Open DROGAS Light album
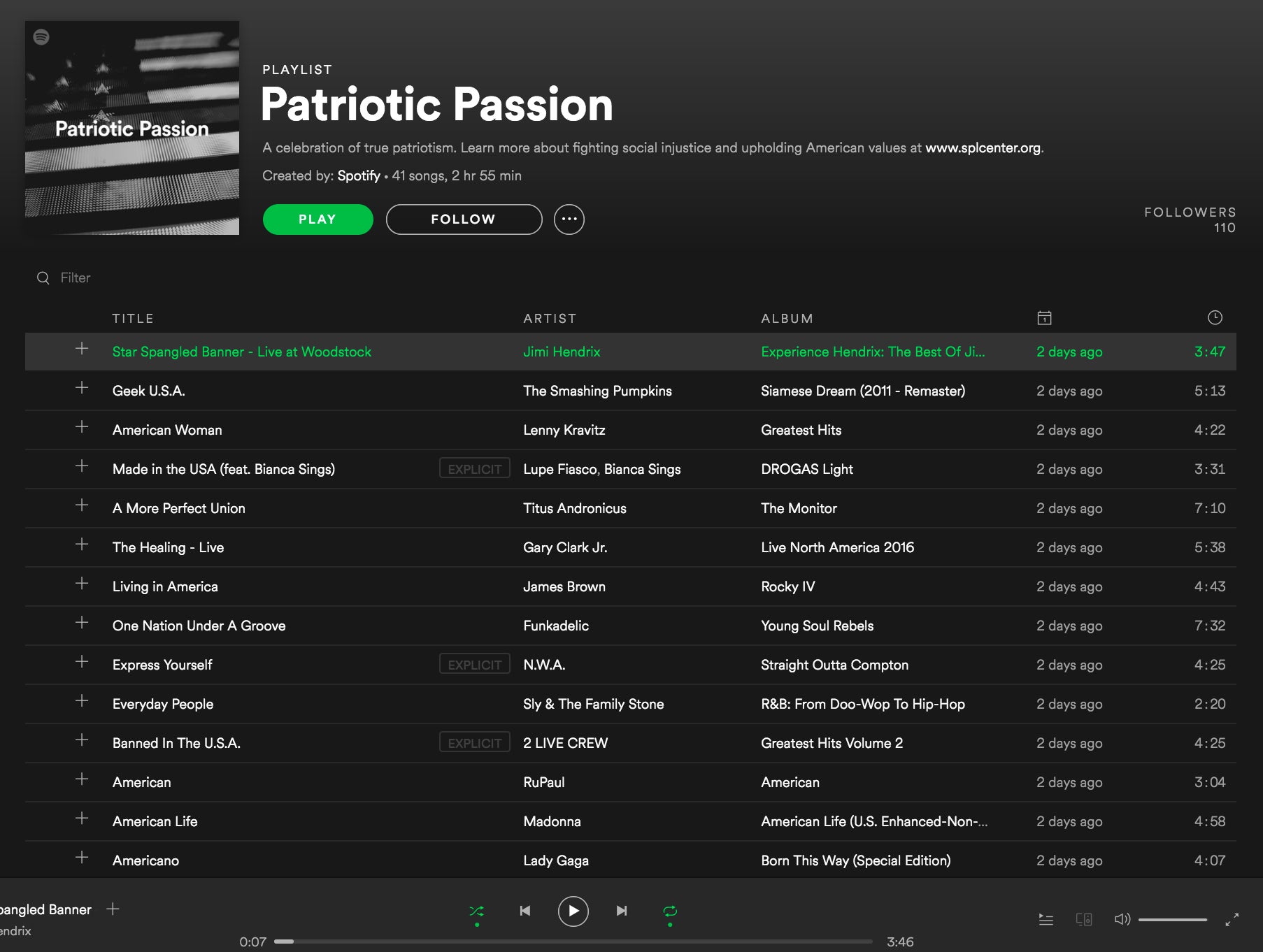This screenshot has width=1263, height=952. click(x=807, y=470)
